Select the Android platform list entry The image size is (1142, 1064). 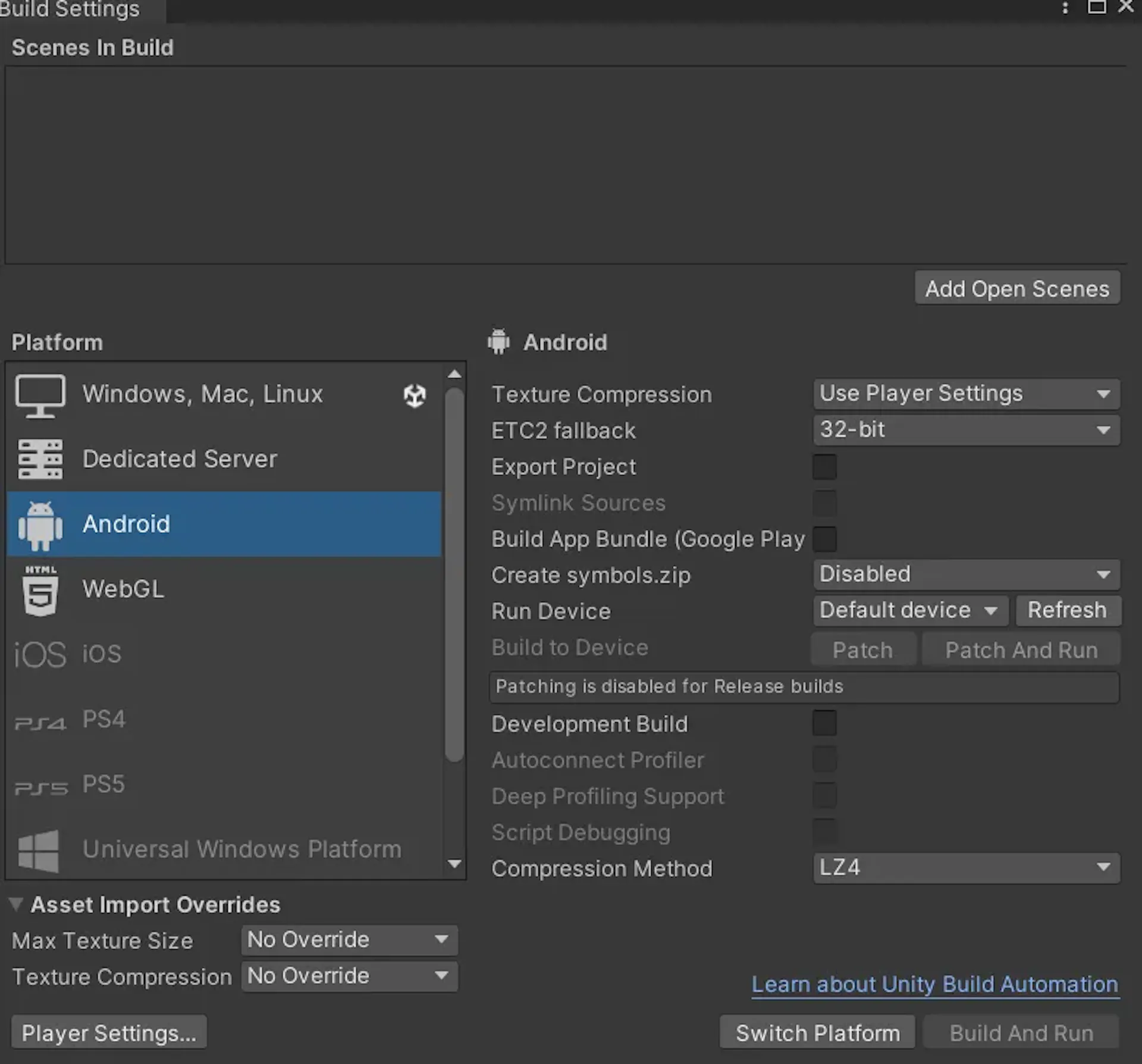pyautogui.click(x=224, y=524)
